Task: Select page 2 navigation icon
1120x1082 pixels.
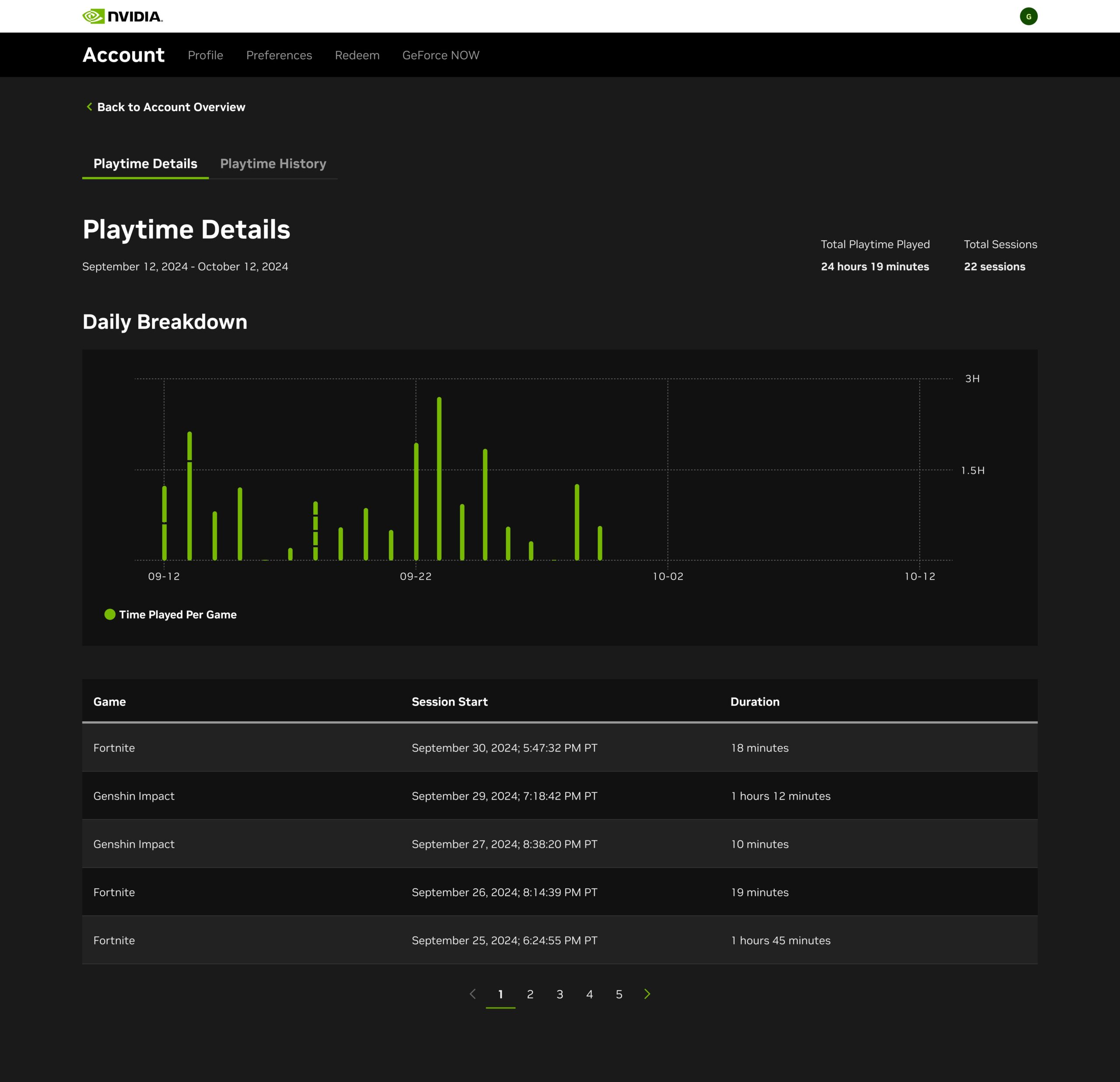Action: pos(530,994)
